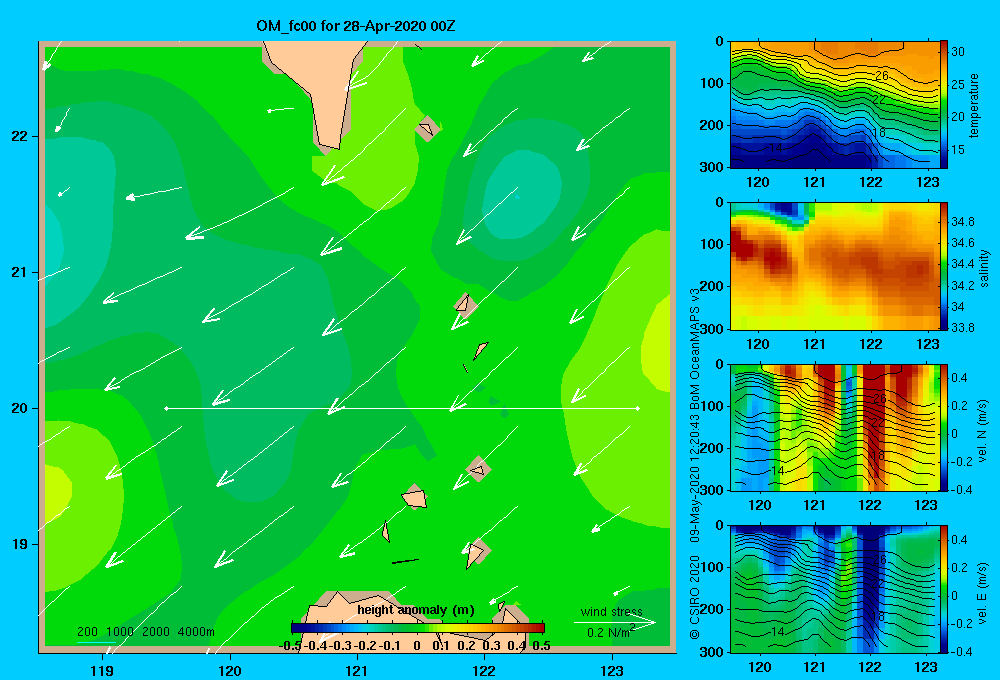1000x680 pixels.
Task: Click the '-0.5' tick on height anomaly bar
Action: pos(290,646)
